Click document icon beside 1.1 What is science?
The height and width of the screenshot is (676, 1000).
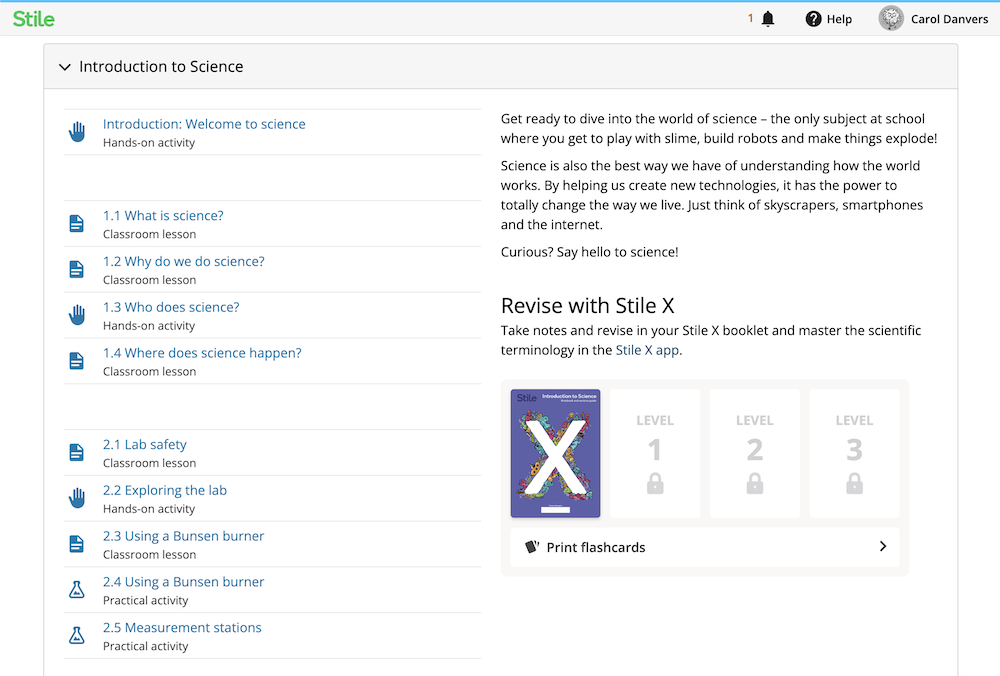(77, 224)
